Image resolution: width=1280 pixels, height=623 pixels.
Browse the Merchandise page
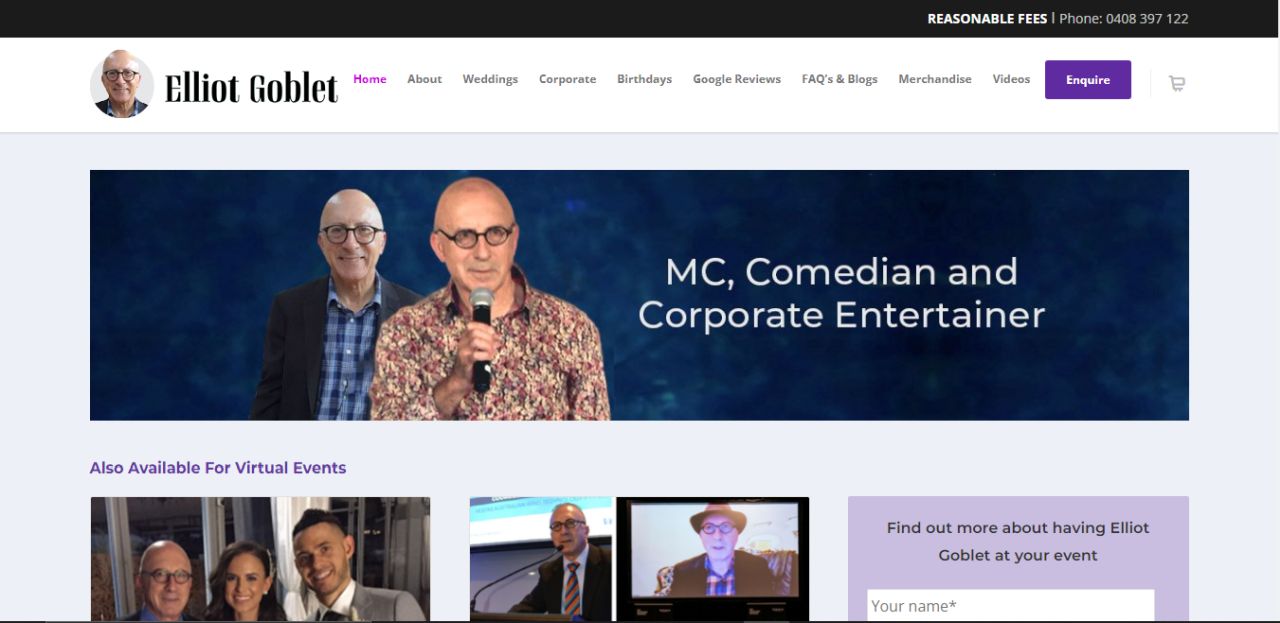click(x=935, y=79)
